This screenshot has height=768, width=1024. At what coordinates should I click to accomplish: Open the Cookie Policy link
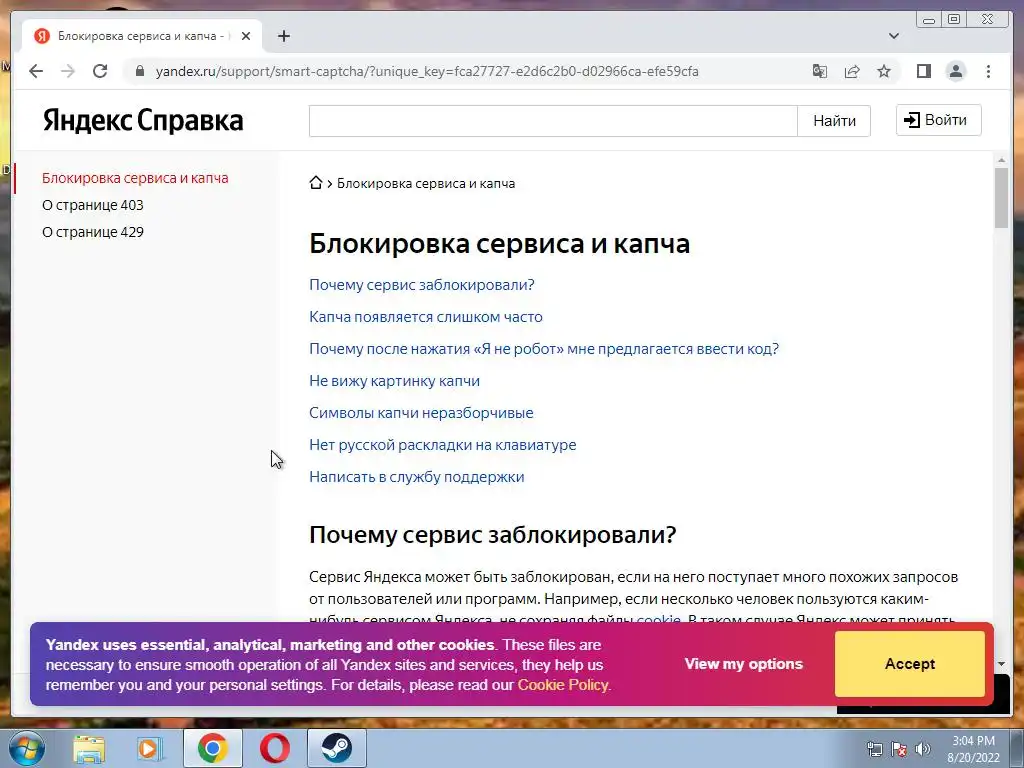(x=563, y=685)
